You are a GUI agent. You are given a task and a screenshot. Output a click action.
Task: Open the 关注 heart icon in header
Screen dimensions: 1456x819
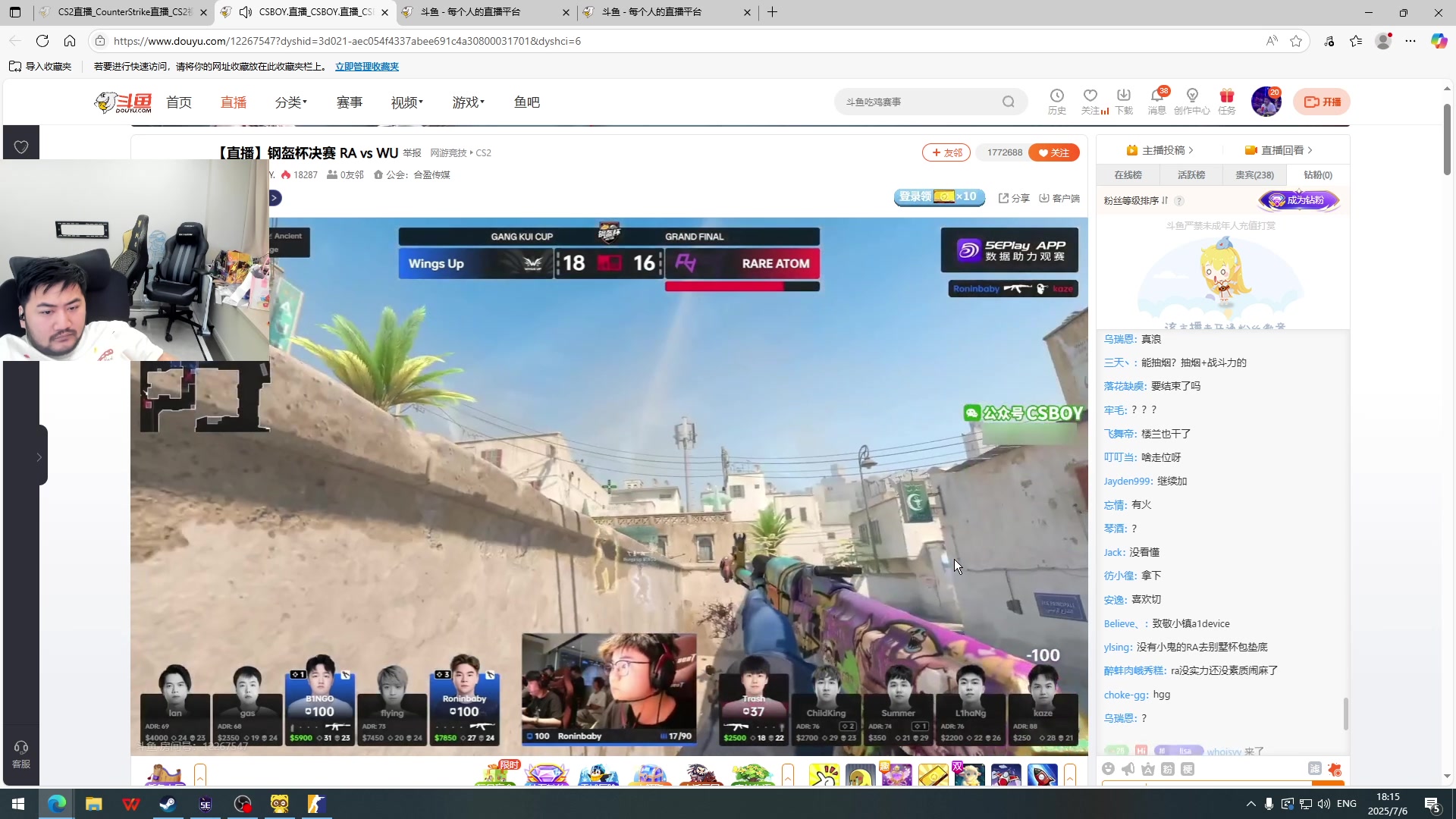pos(1090,96)
